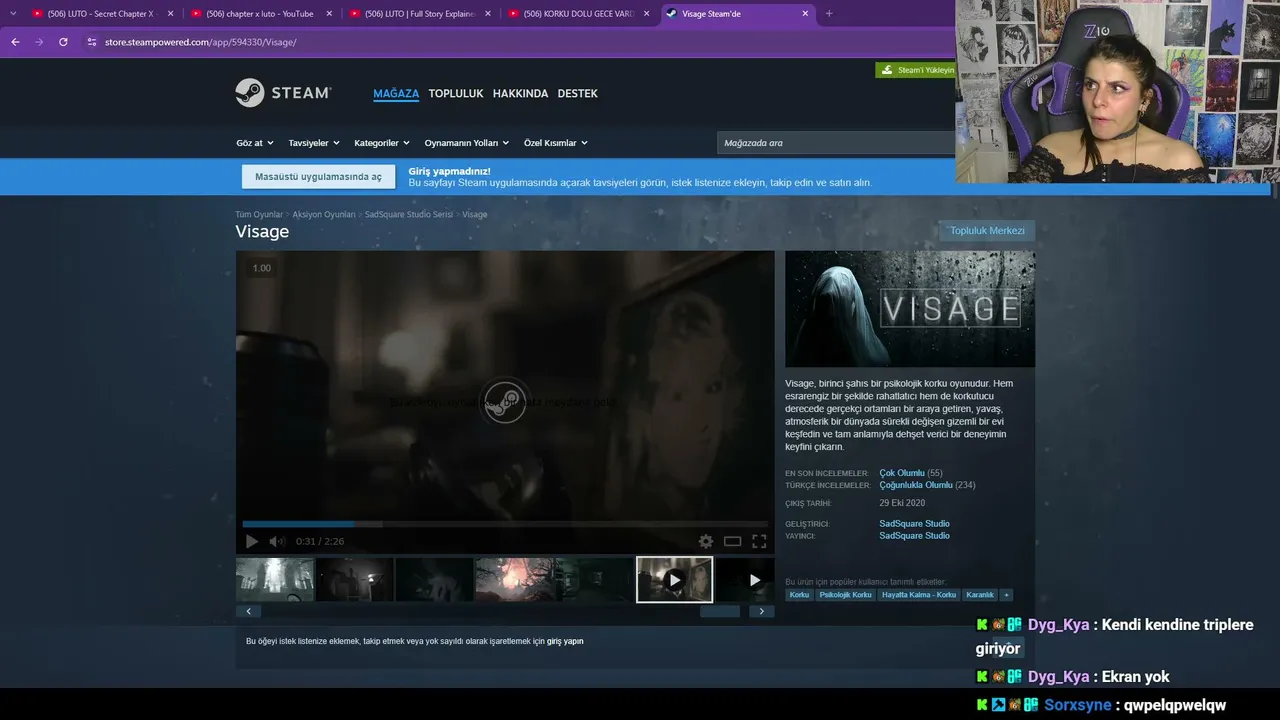Close the 'LUTO | Full Story Explained' tab
This screenshot has height=720, width=1280.
point(488,14)
